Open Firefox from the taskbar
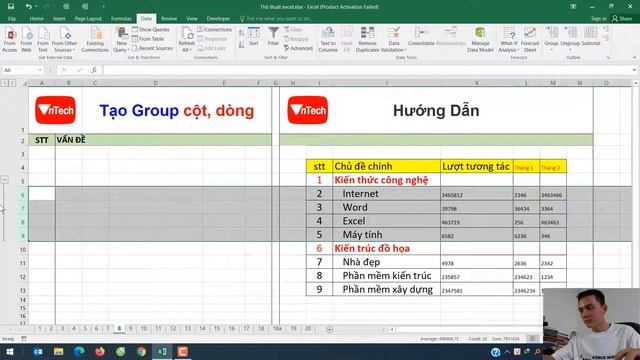Viewport: 640px width, 360px height. click(100, 351)
